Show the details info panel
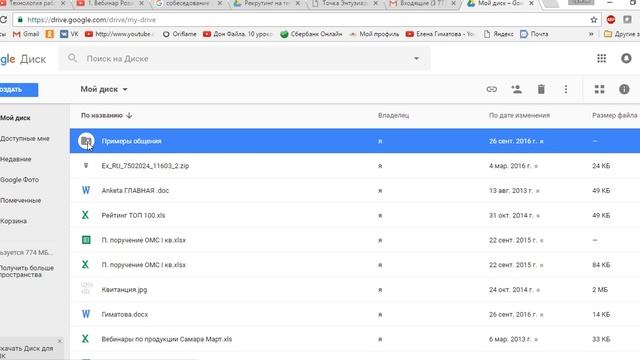This screenshot has width=640, height=360. click(624, 89)
